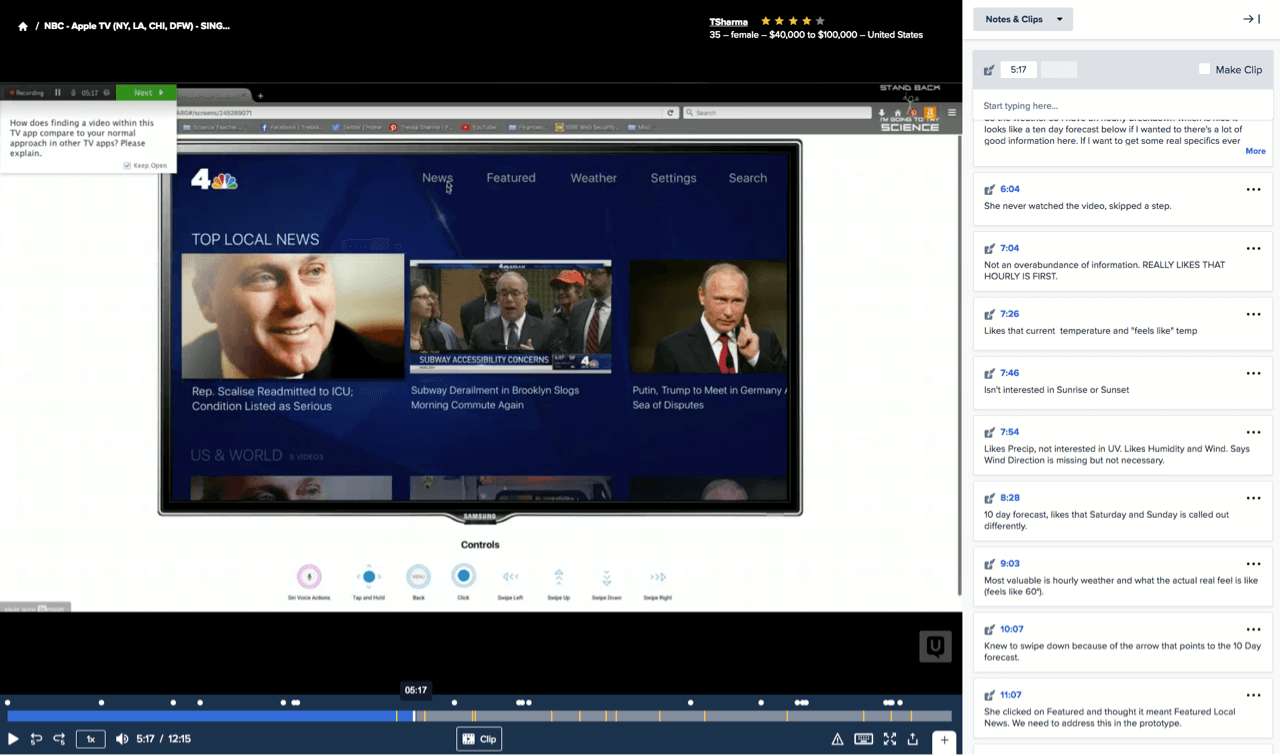Play the session video
Screen dimensions: 1280x756
point(13,739)
